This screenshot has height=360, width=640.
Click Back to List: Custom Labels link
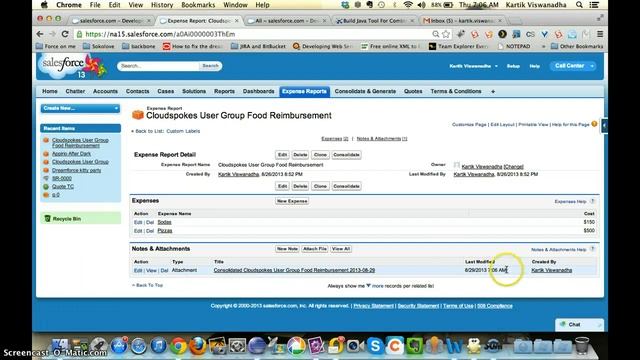167,131
